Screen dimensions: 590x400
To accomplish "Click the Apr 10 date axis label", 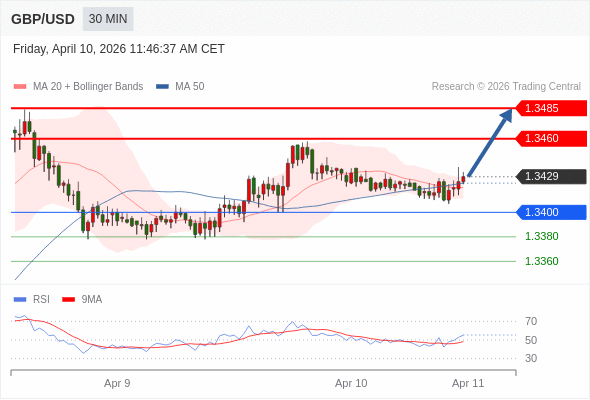I will [x=351, y=383].
